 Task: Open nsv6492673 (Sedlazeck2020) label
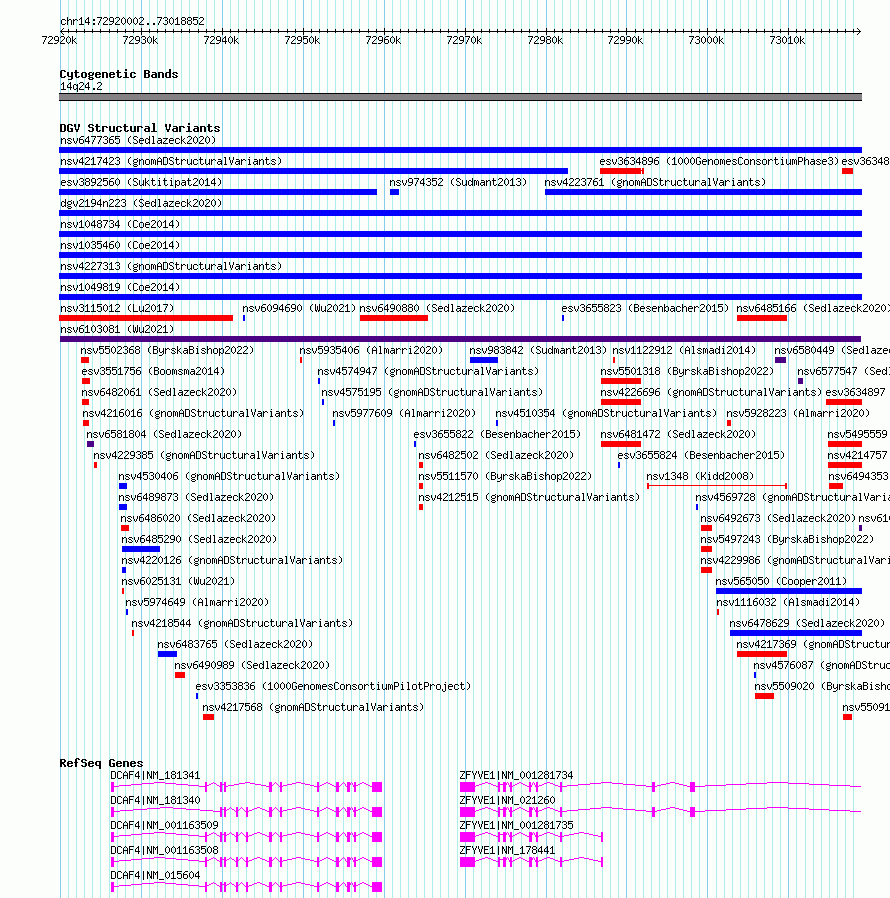pyautogui.click(x=778, y=518)
